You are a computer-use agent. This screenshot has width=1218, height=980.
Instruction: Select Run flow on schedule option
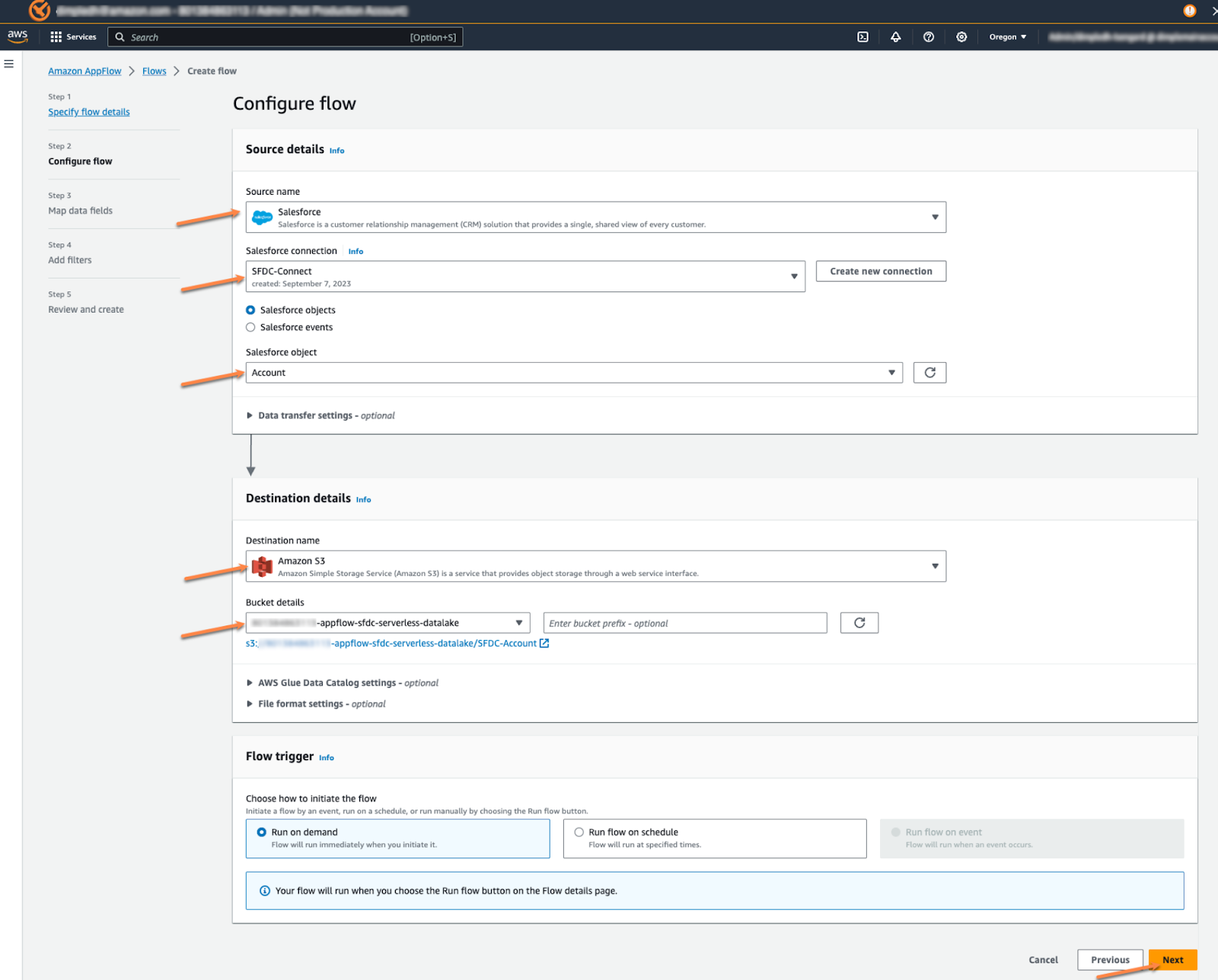click(579, 832)
